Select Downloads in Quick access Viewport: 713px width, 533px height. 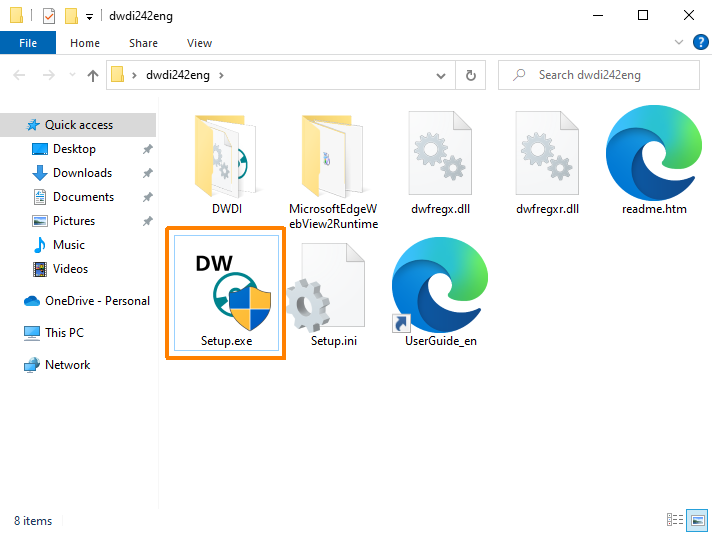pyautogui.click(x=82, y=173)
